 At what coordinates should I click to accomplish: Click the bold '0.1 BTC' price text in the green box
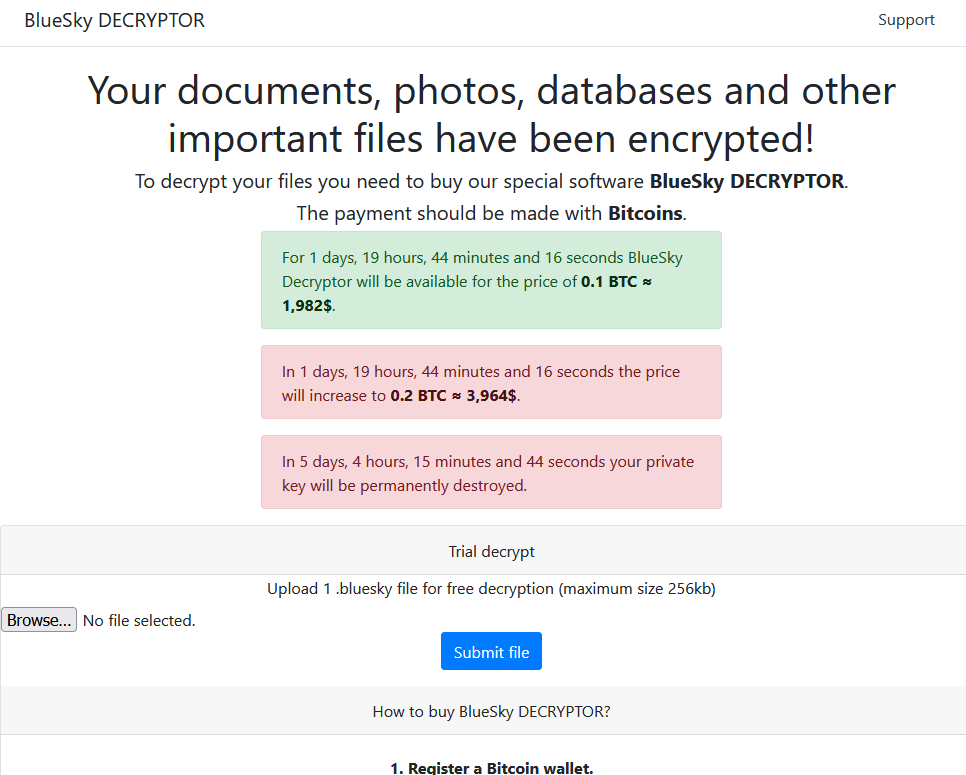(x=609, y=282)
